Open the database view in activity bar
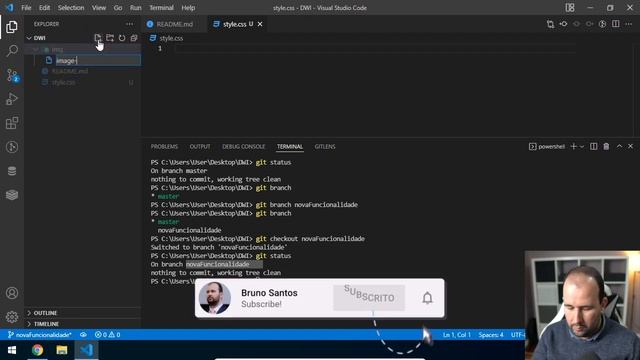The height and width of the screenshot is (360, 640). (x=12, y=171)
